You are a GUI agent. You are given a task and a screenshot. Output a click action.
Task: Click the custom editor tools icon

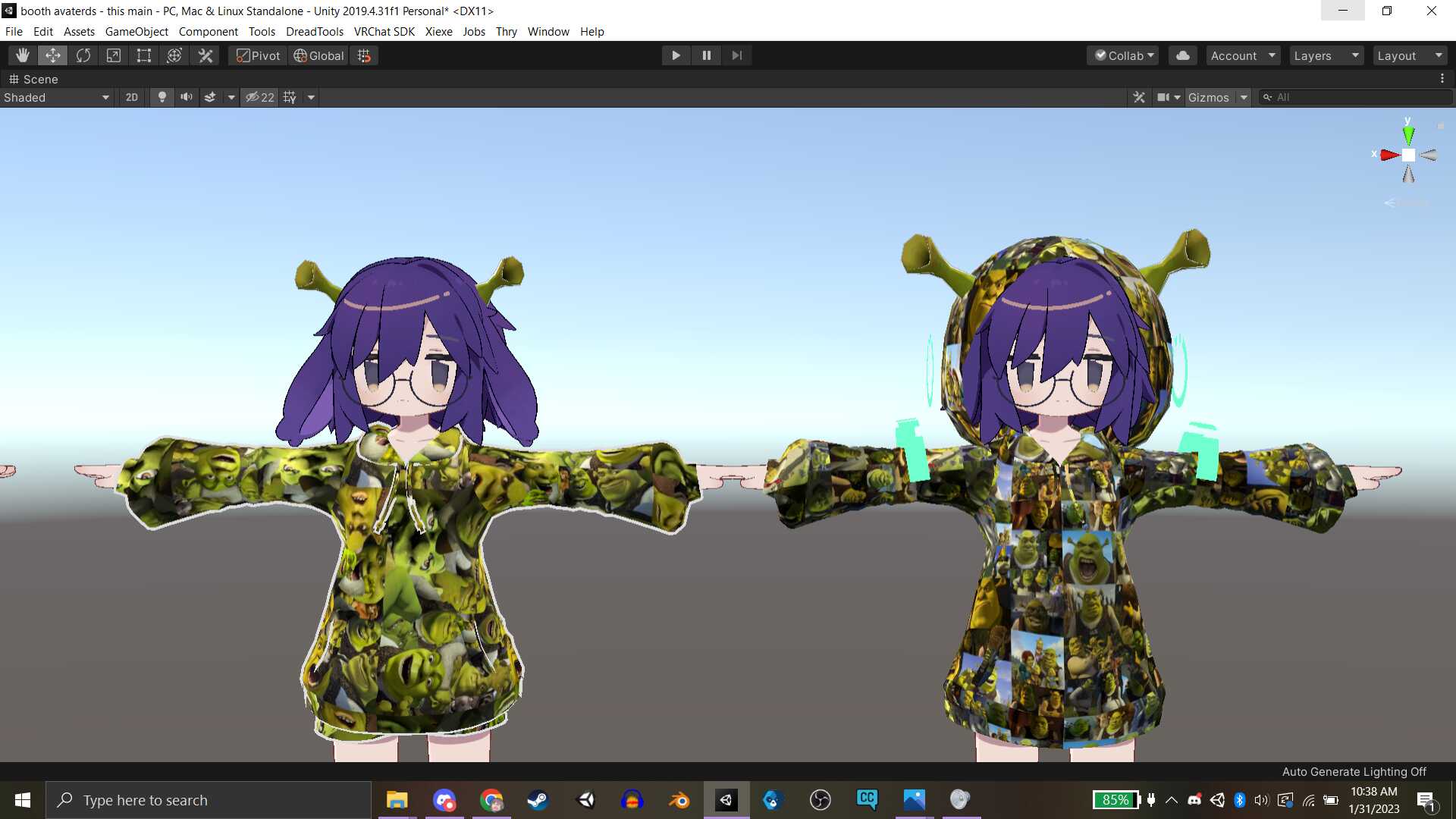[206, 55]
